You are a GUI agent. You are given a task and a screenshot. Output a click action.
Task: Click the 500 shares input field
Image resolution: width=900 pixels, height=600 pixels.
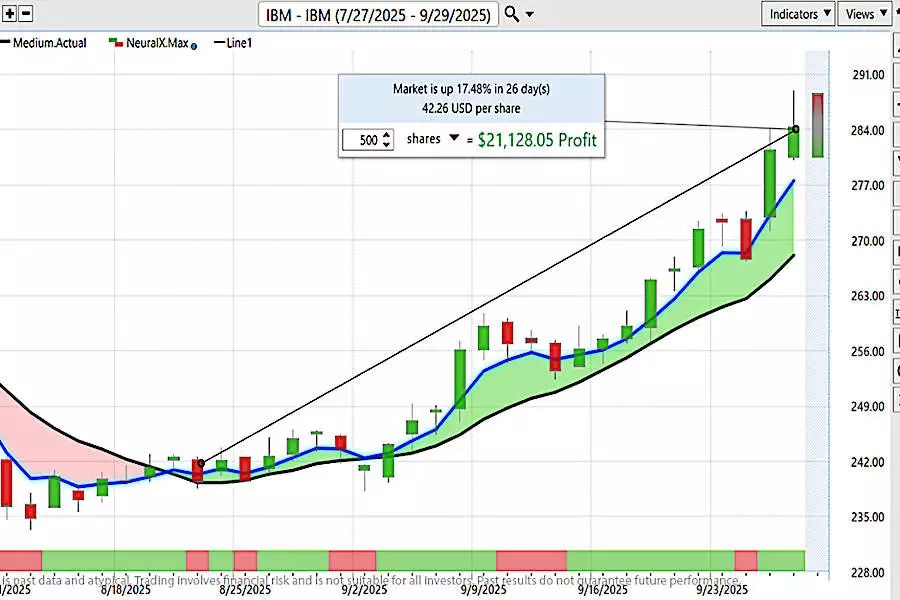coord(362,140)
